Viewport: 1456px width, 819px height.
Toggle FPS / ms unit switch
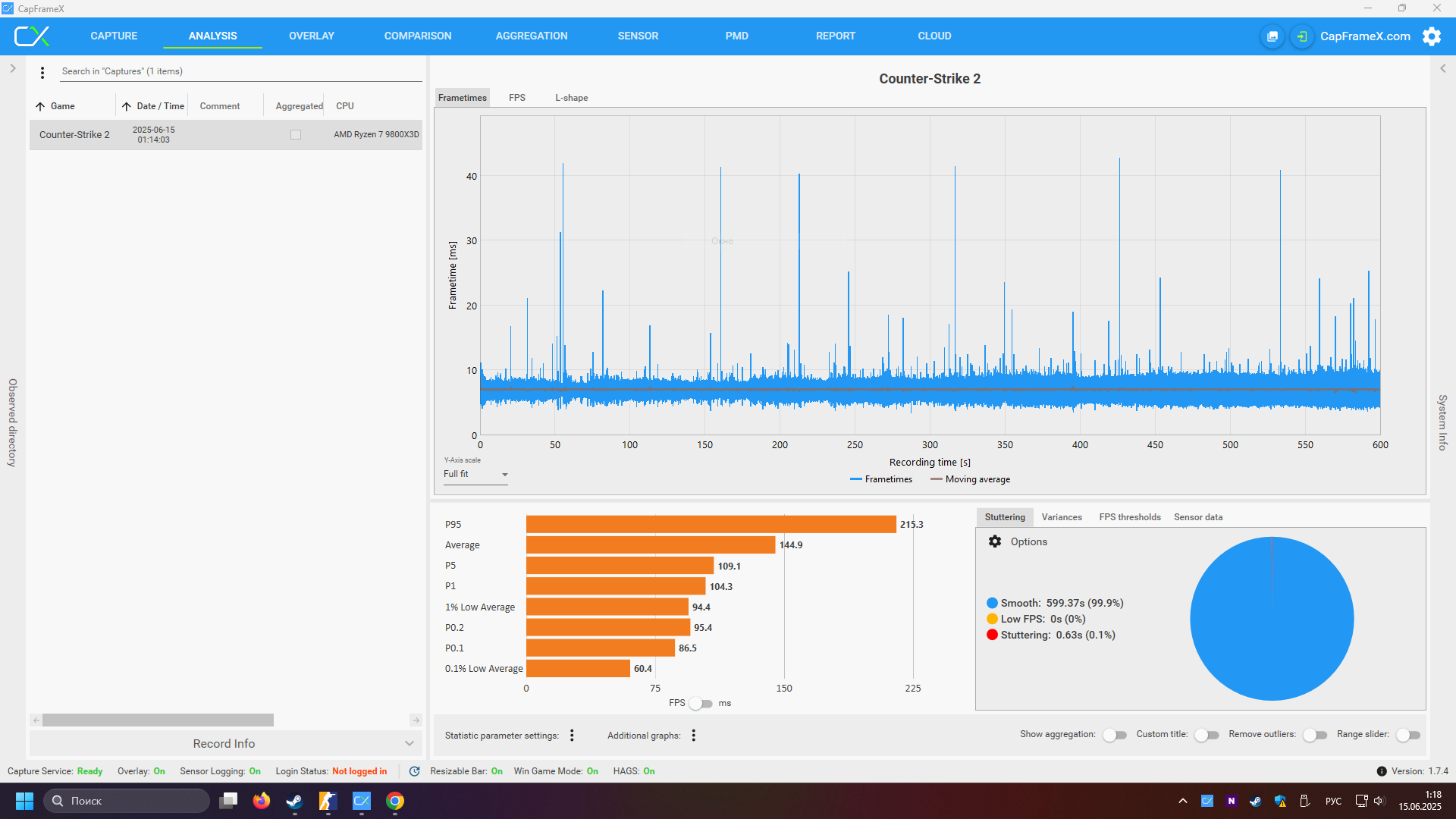tap(701, 704)
